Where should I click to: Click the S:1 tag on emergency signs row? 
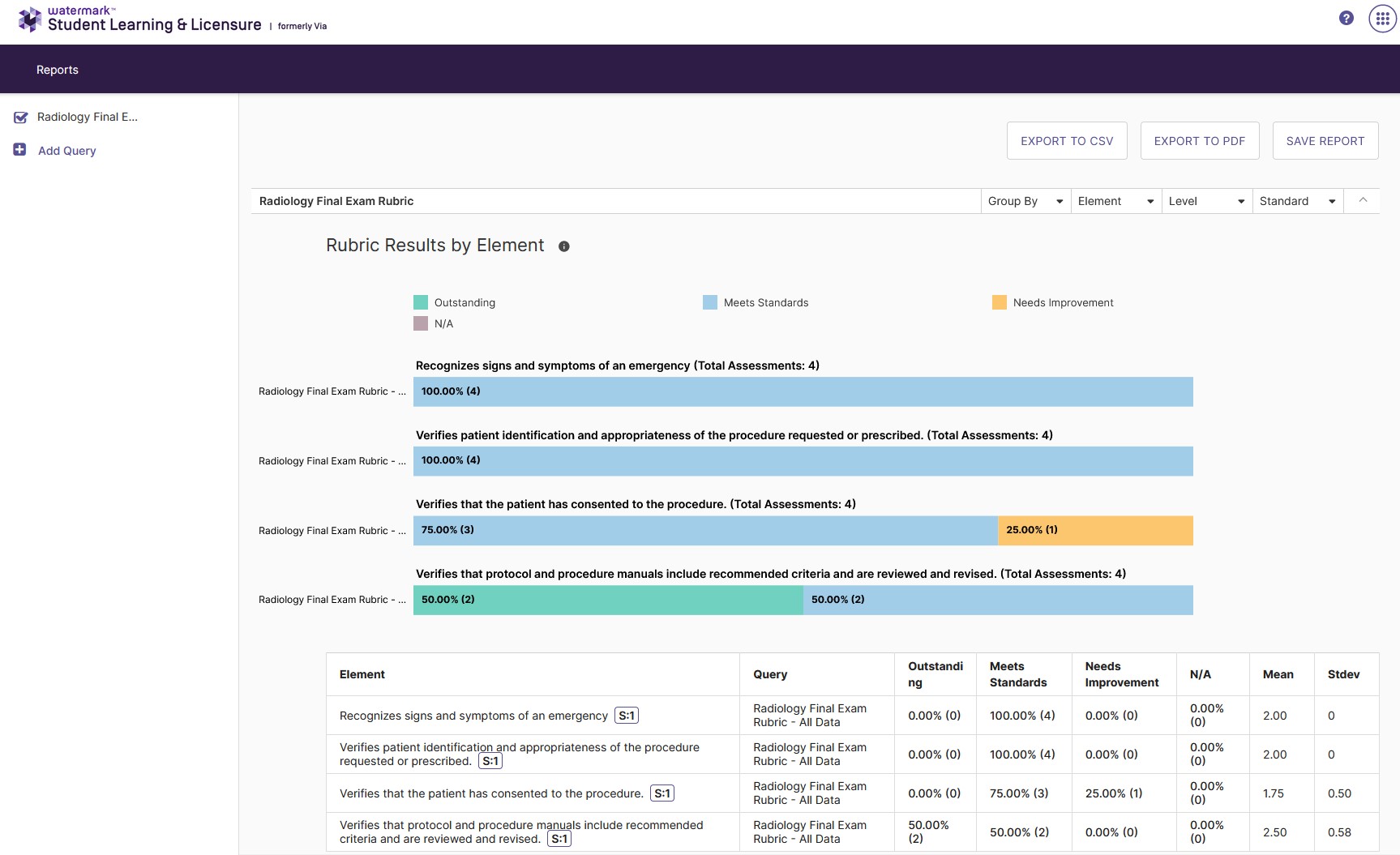point(627,716)
